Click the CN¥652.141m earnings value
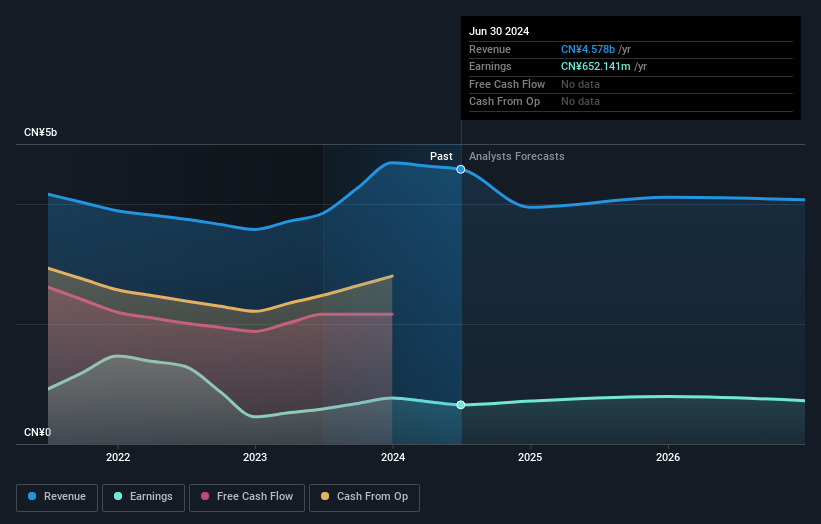Image resolution: width=821 pixels, height=524 pixels. click(x=596, y=66)
